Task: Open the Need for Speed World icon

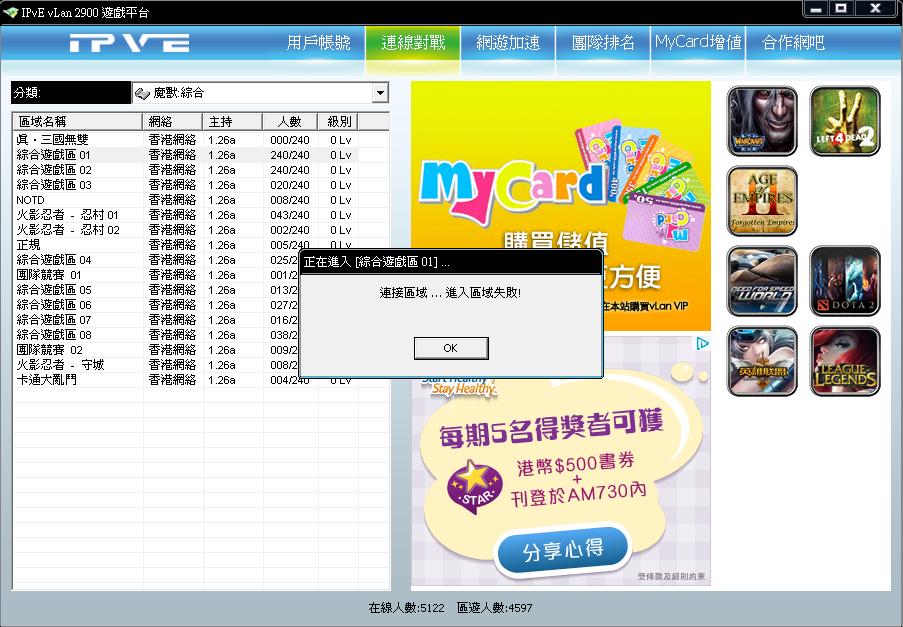Action: coord(762,282)
